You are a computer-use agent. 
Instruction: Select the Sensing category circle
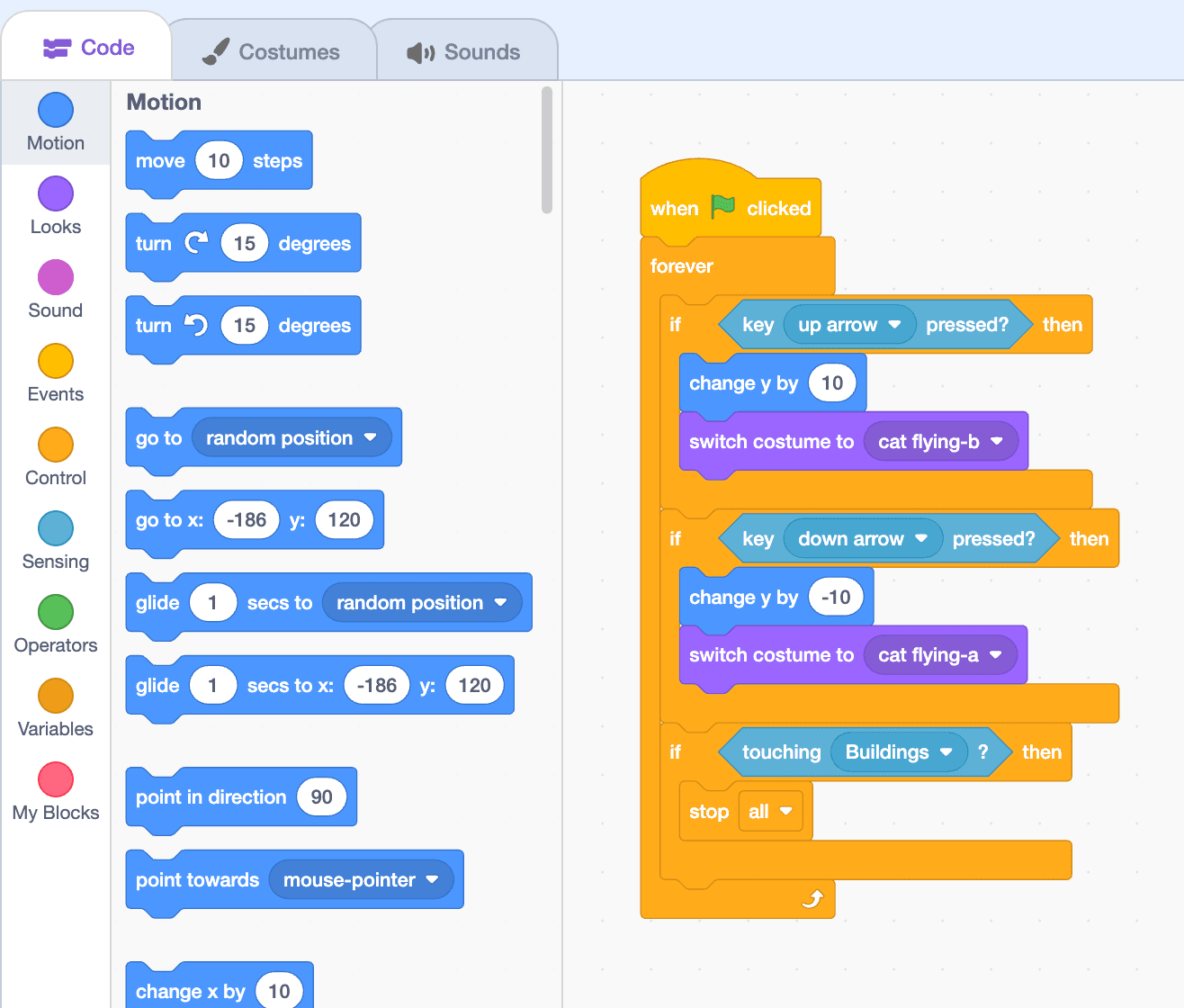[x=56, y=528]
